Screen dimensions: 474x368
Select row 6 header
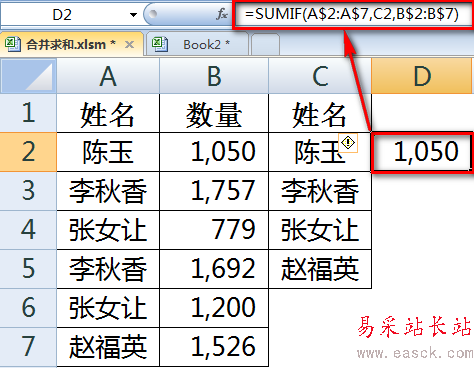click(28, 308)
